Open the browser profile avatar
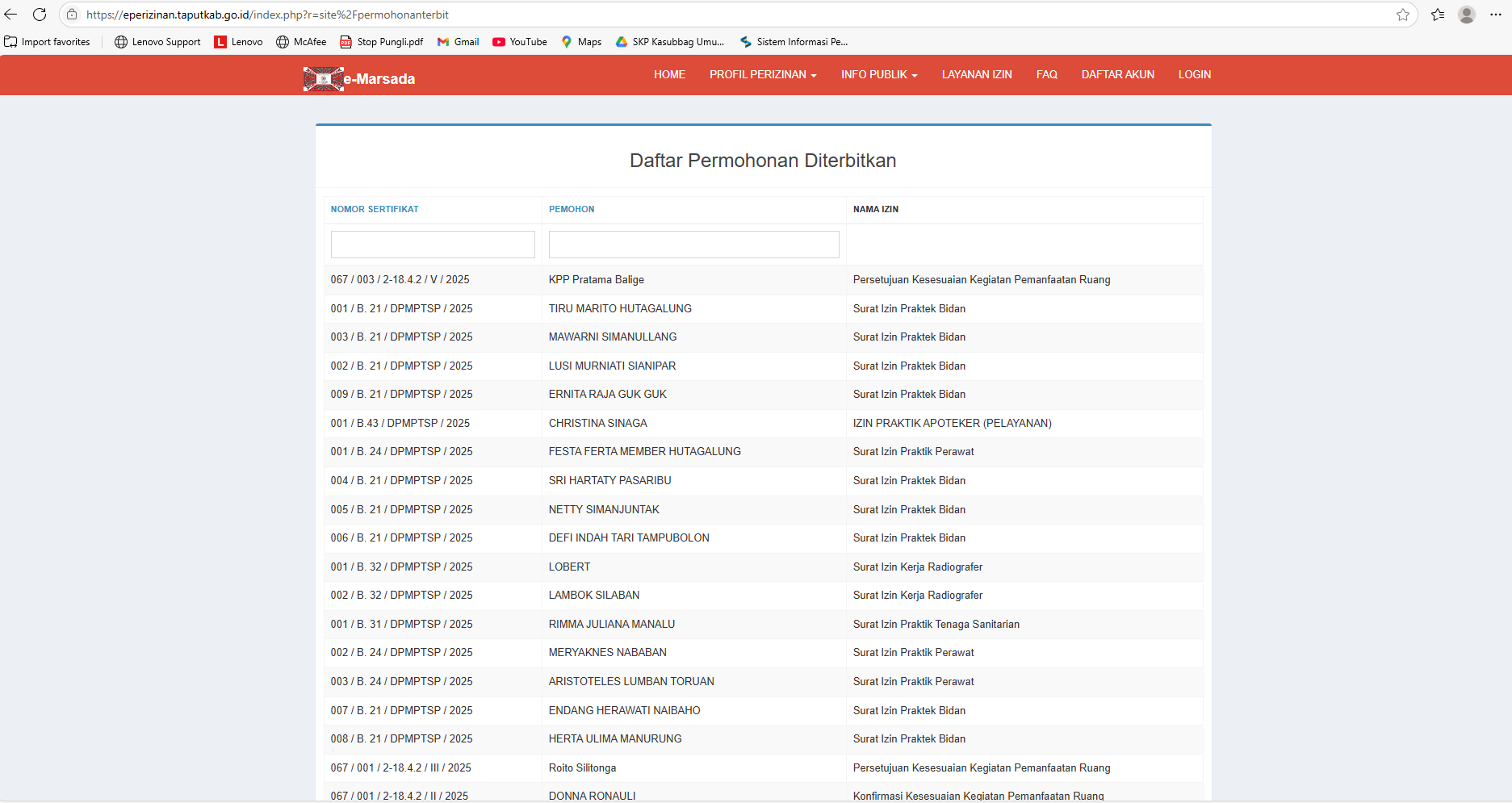 (1467, 15)
